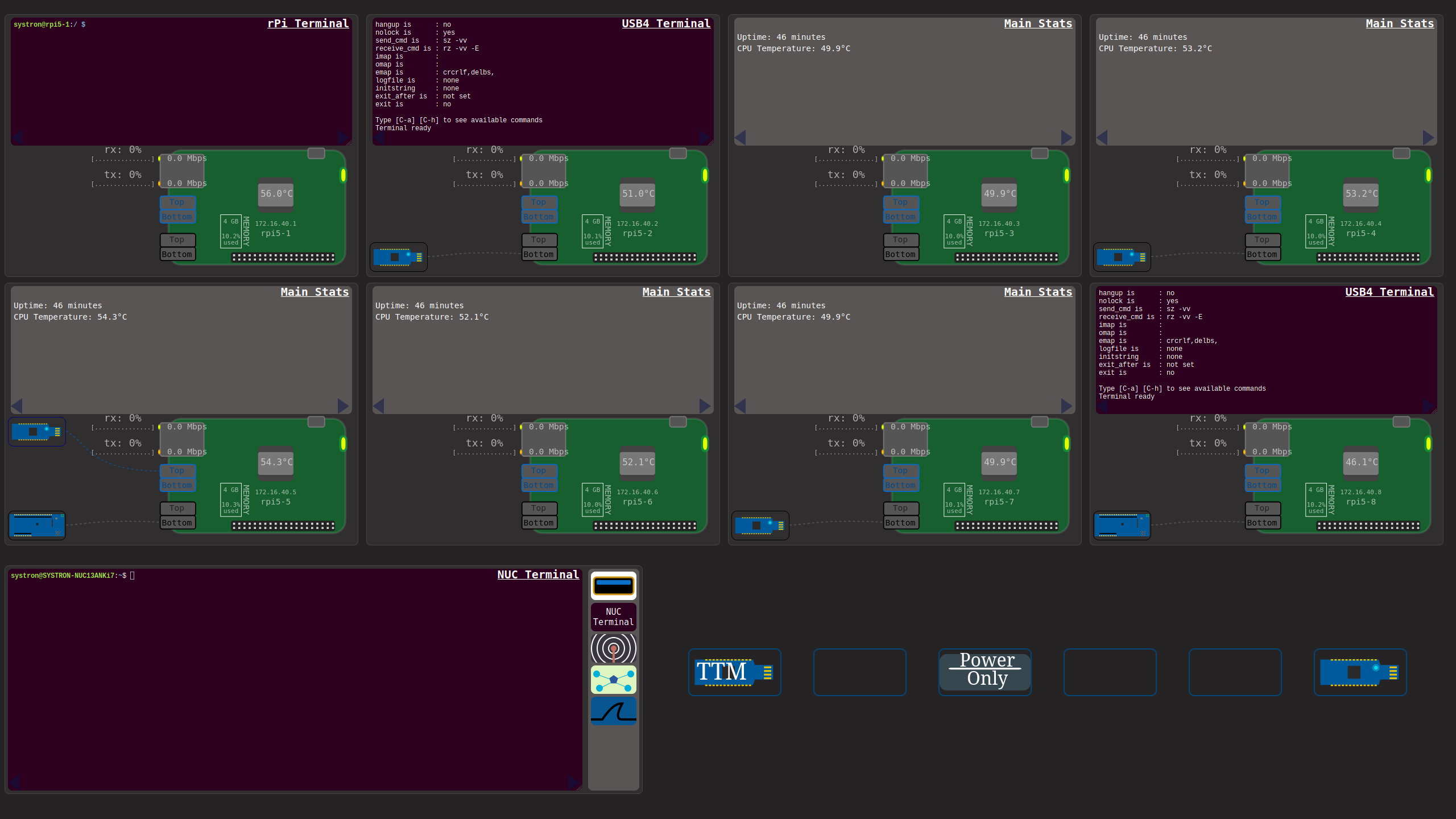Click the board icon beside rpi5-8

coord(1122,525)
